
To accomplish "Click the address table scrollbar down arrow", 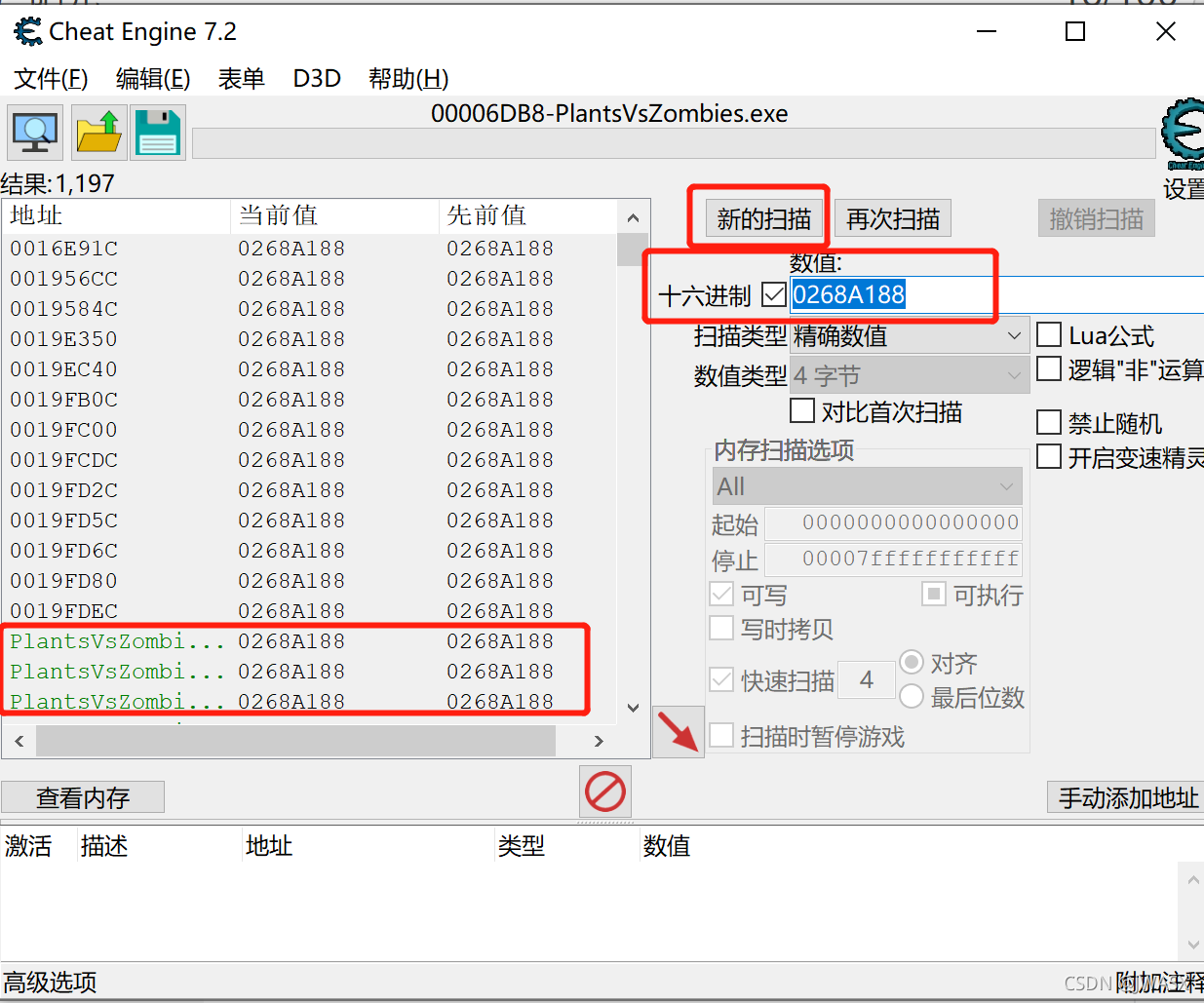I will coord(1191,945).
